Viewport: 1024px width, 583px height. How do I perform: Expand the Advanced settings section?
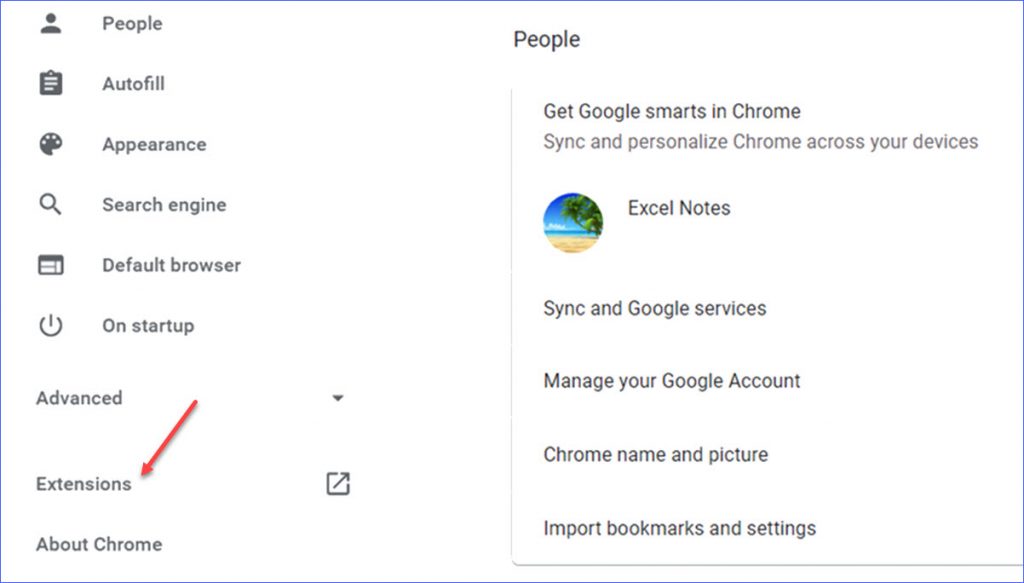point(338,397)
